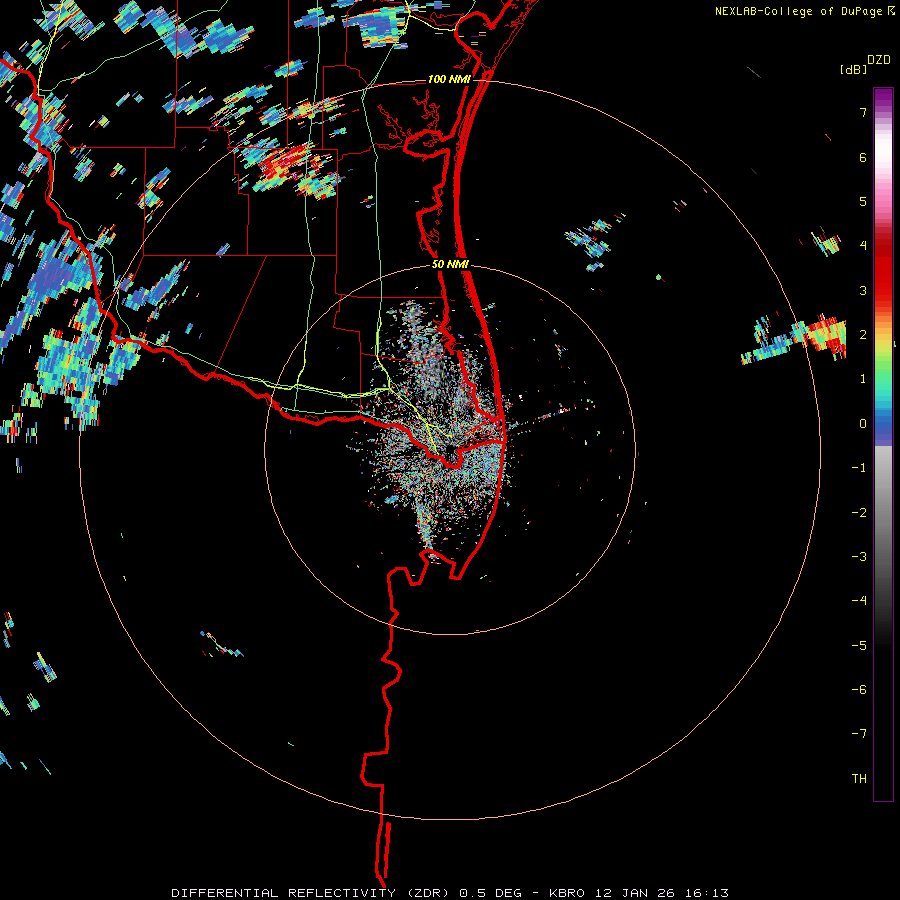Click the DZD color scale heading
900x900 pixels.
point(879,60)
